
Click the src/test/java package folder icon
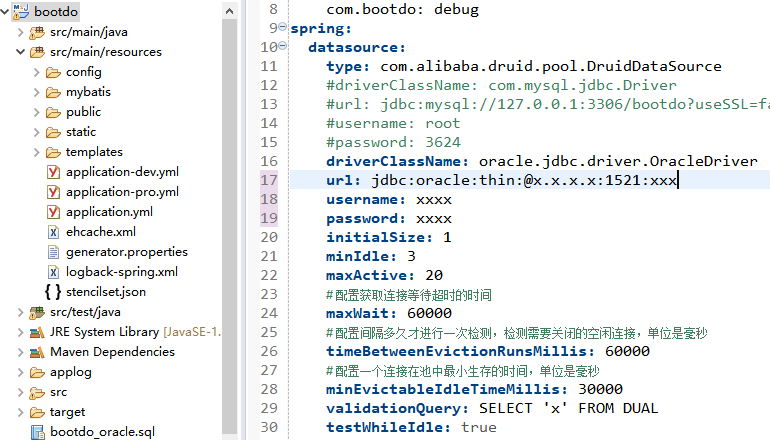(x=37, y=313)
